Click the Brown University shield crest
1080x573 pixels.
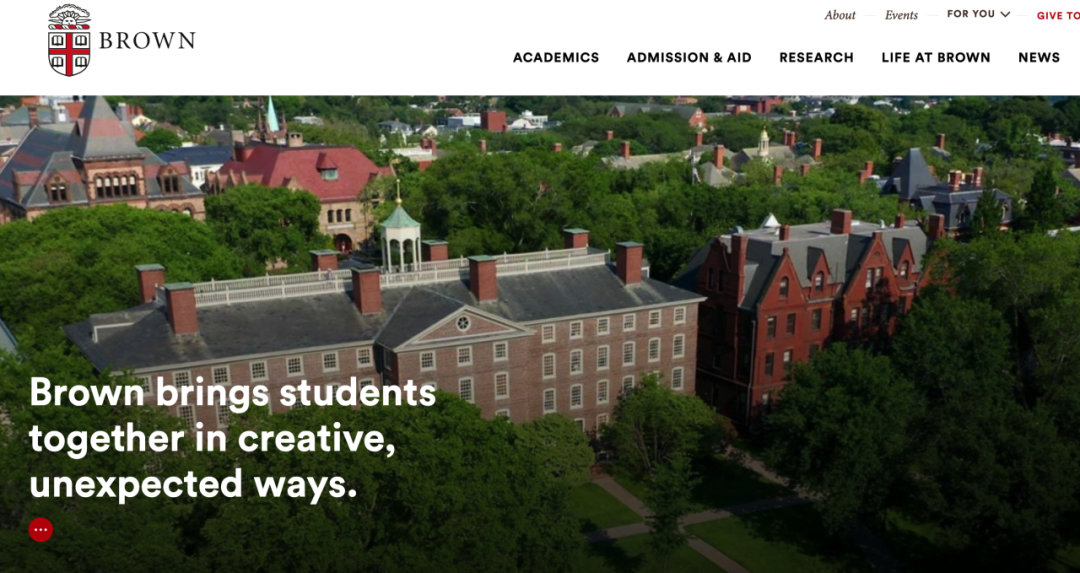(69, 40)
